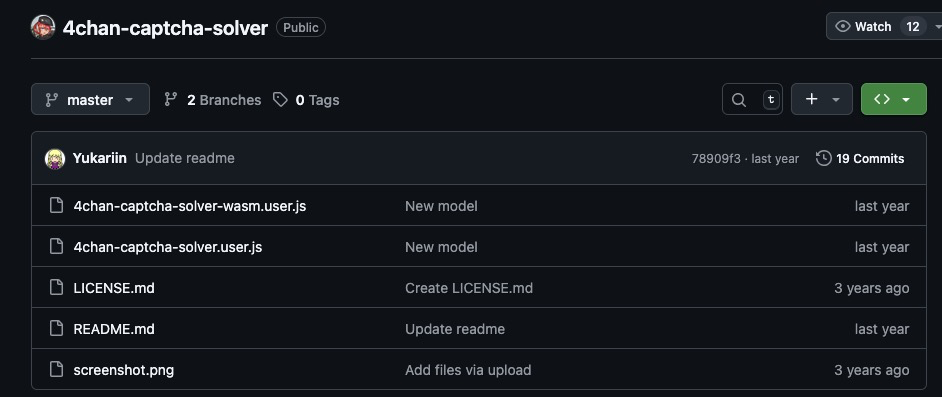Open the Watch options dropdown arrow

(937, 26)
